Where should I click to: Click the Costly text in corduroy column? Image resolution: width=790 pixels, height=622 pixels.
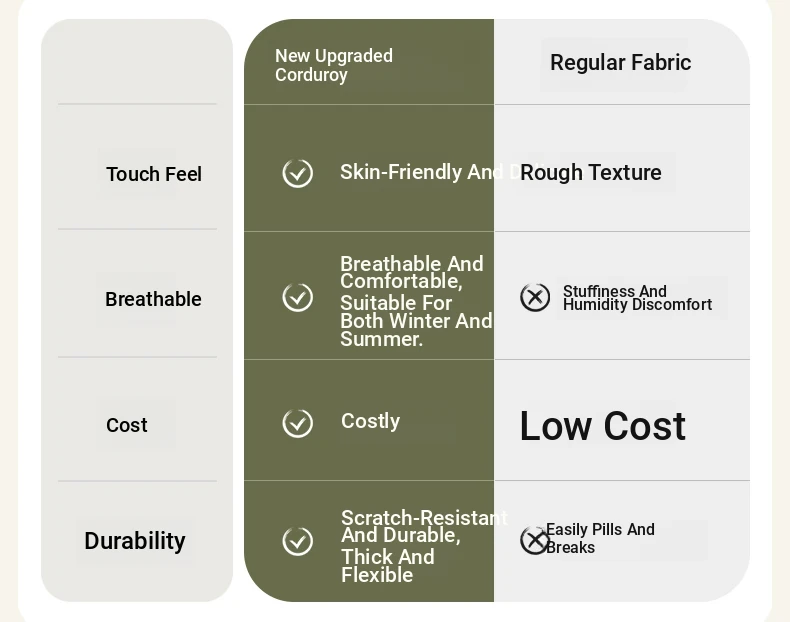coord(370,421)
